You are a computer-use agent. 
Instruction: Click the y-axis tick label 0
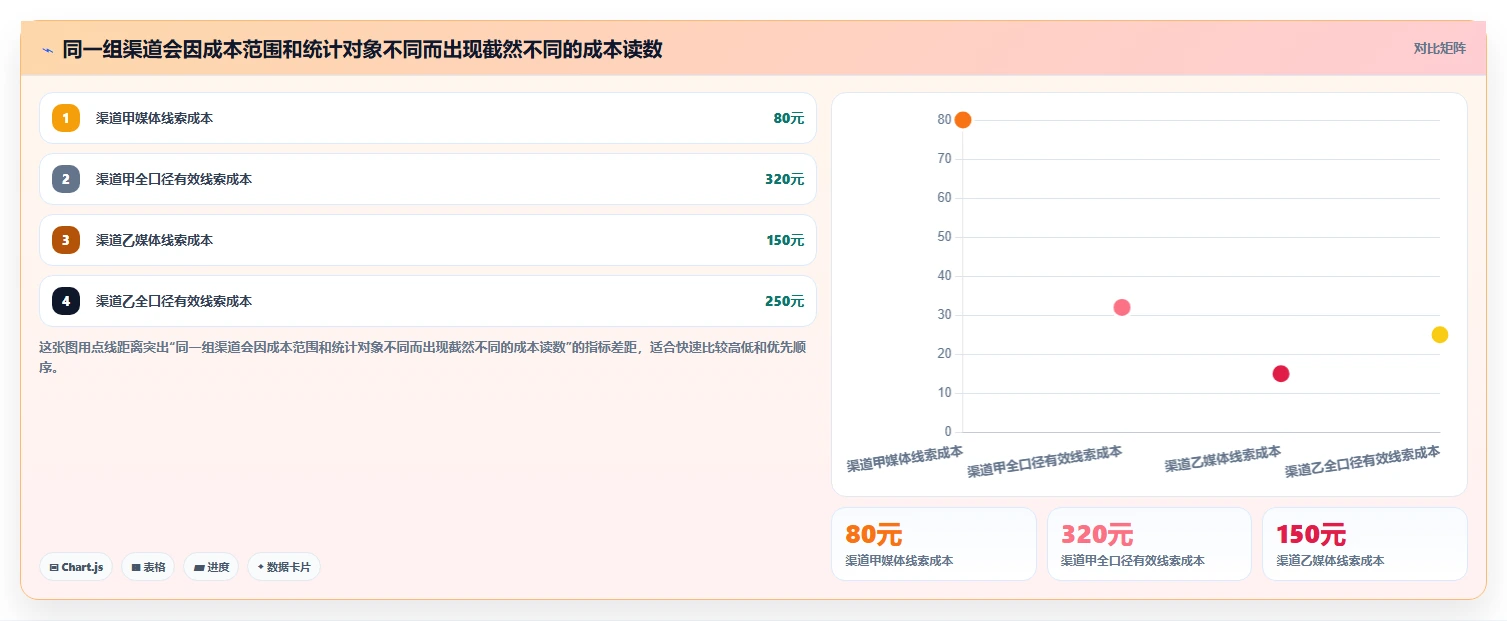(948, 432)
